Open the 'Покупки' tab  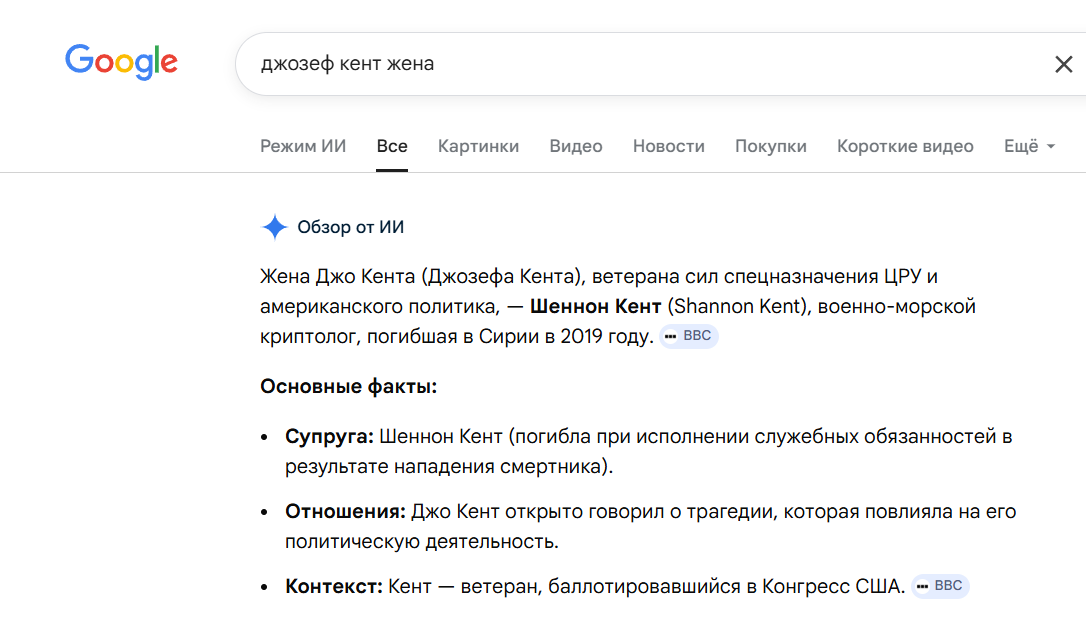point(770,146)
